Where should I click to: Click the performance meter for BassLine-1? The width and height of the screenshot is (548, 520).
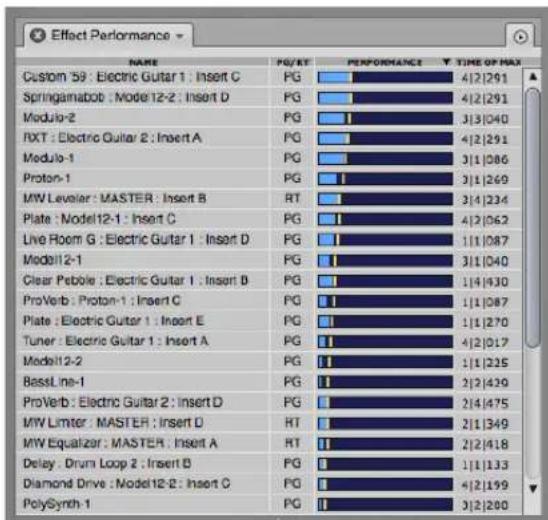(385, 382)
